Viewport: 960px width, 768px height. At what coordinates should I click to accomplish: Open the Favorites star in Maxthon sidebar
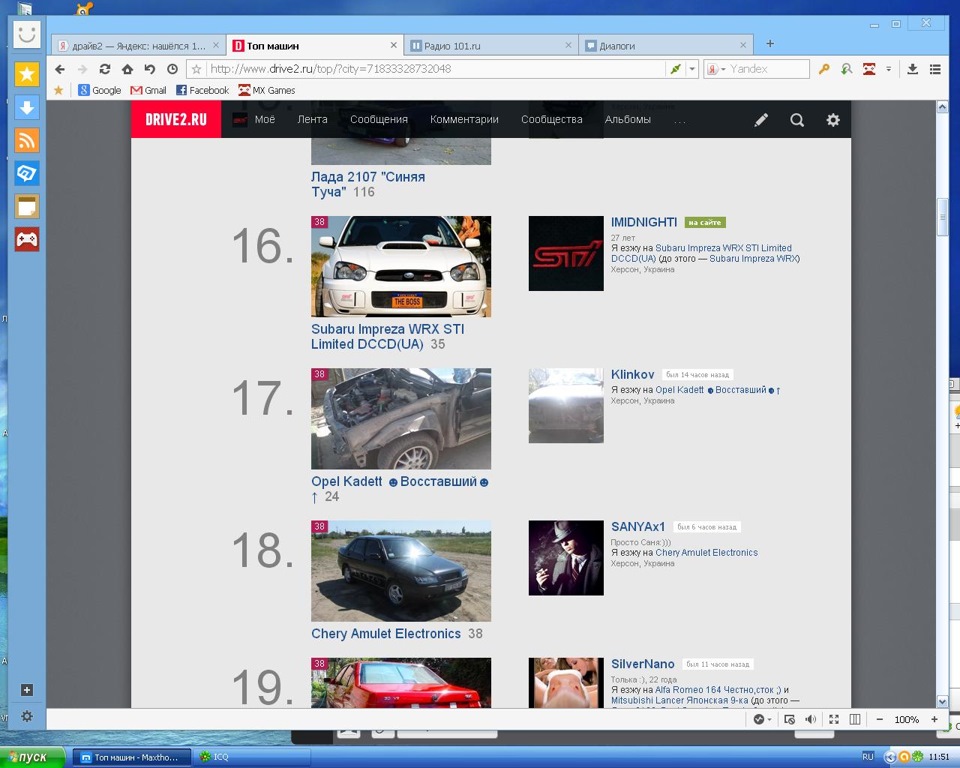[x=26, y=74]
